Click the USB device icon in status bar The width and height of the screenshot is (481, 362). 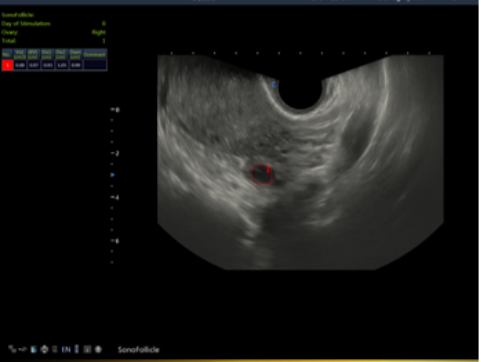pos(22,349)
